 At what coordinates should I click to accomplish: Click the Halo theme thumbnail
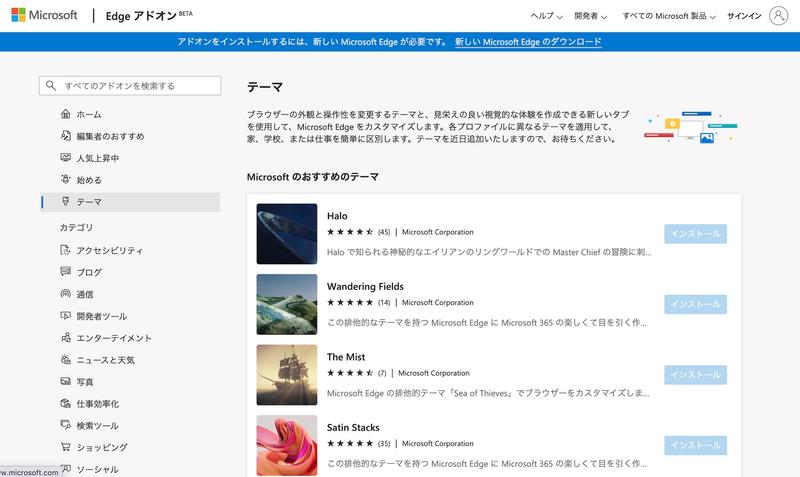pos(287,234)
